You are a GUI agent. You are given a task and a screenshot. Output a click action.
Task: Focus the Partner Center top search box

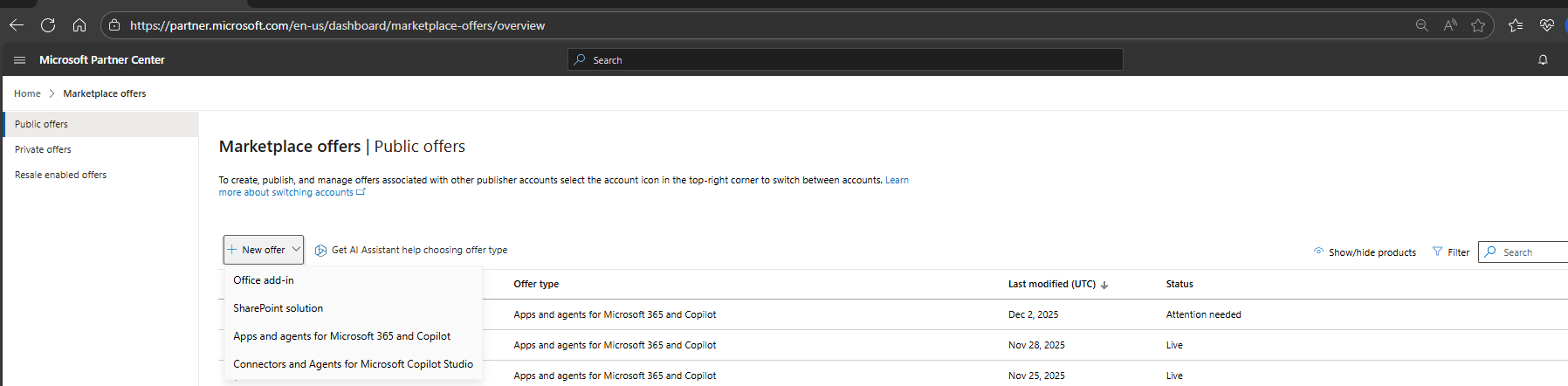pos(845,60)
